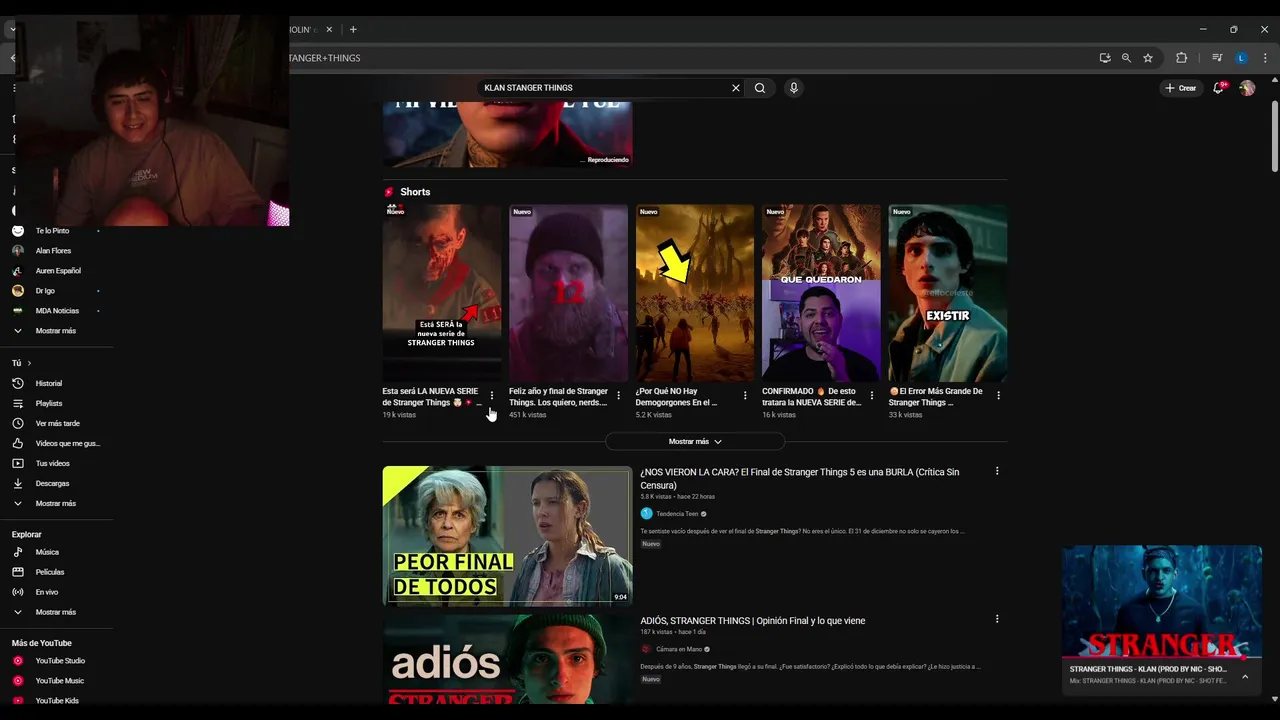Click the install app icon in address bar
Screen dimensions: 1280x720
(1105, 58)
